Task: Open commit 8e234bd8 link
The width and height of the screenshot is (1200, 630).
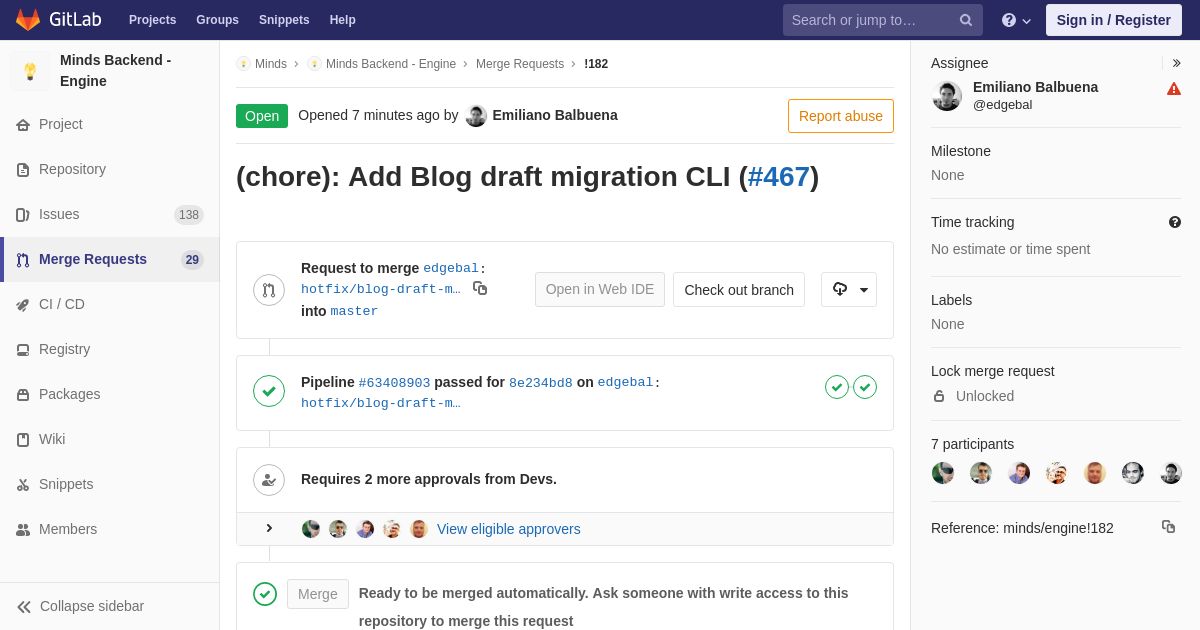Action: 541,383
